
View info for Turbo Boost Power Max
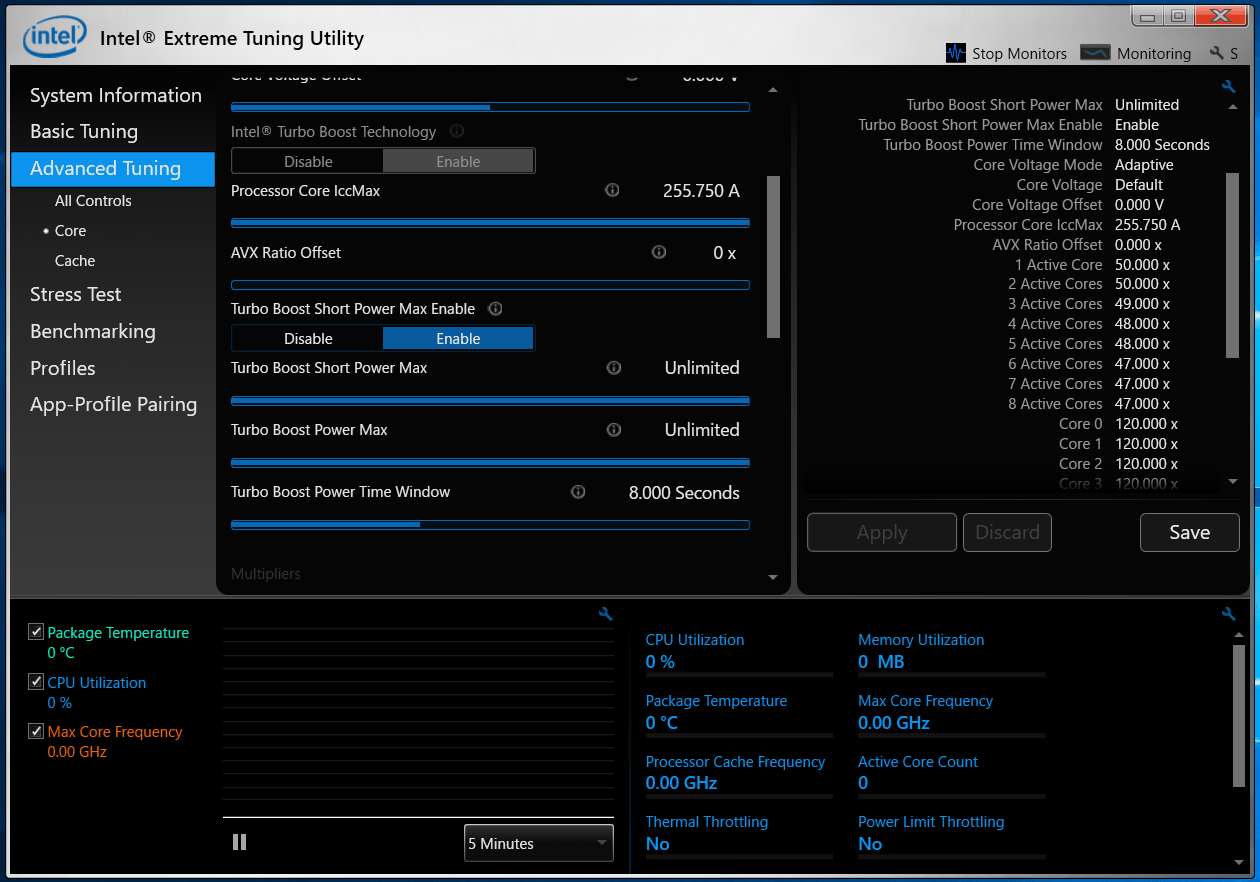614,430
